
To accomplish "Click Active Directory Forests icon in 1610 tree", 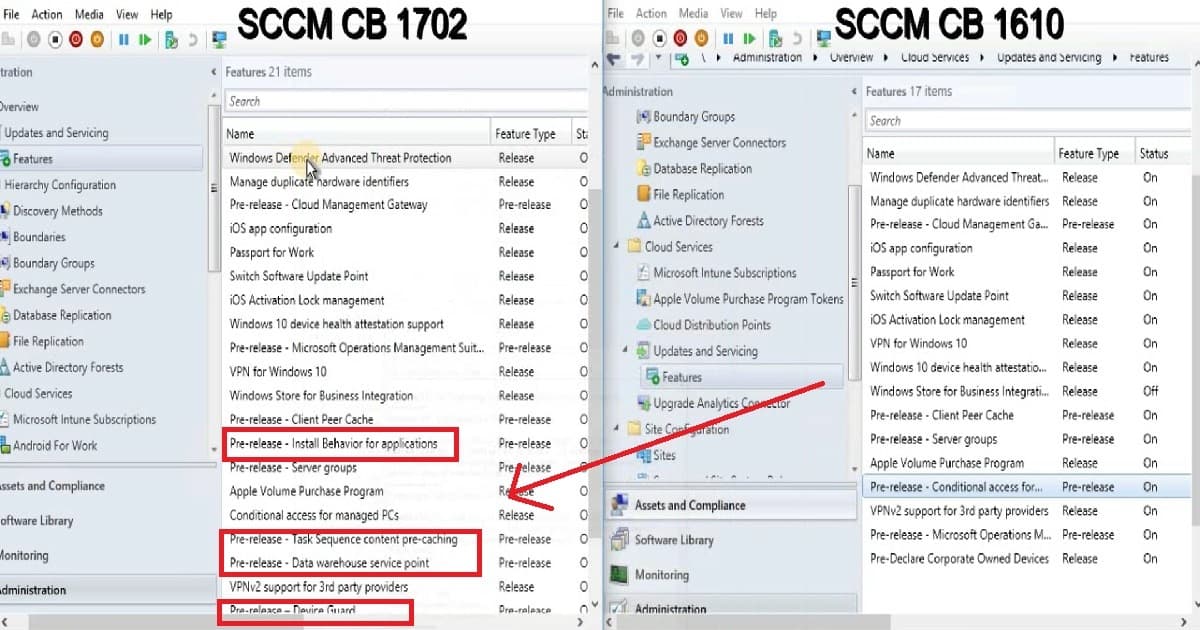I will coord(643,220).
